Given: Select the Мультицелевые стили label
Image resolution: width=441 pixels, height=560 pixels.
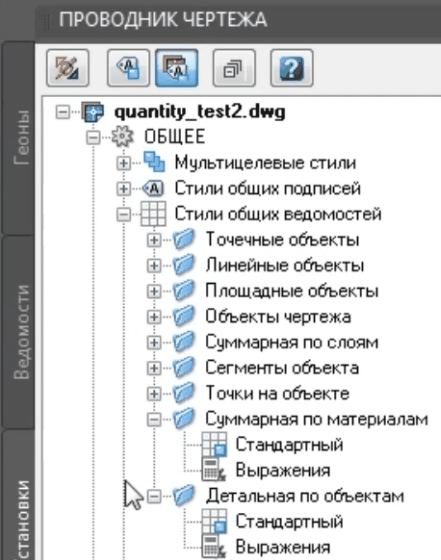Looking at the screenshot, I should point(265,163).
